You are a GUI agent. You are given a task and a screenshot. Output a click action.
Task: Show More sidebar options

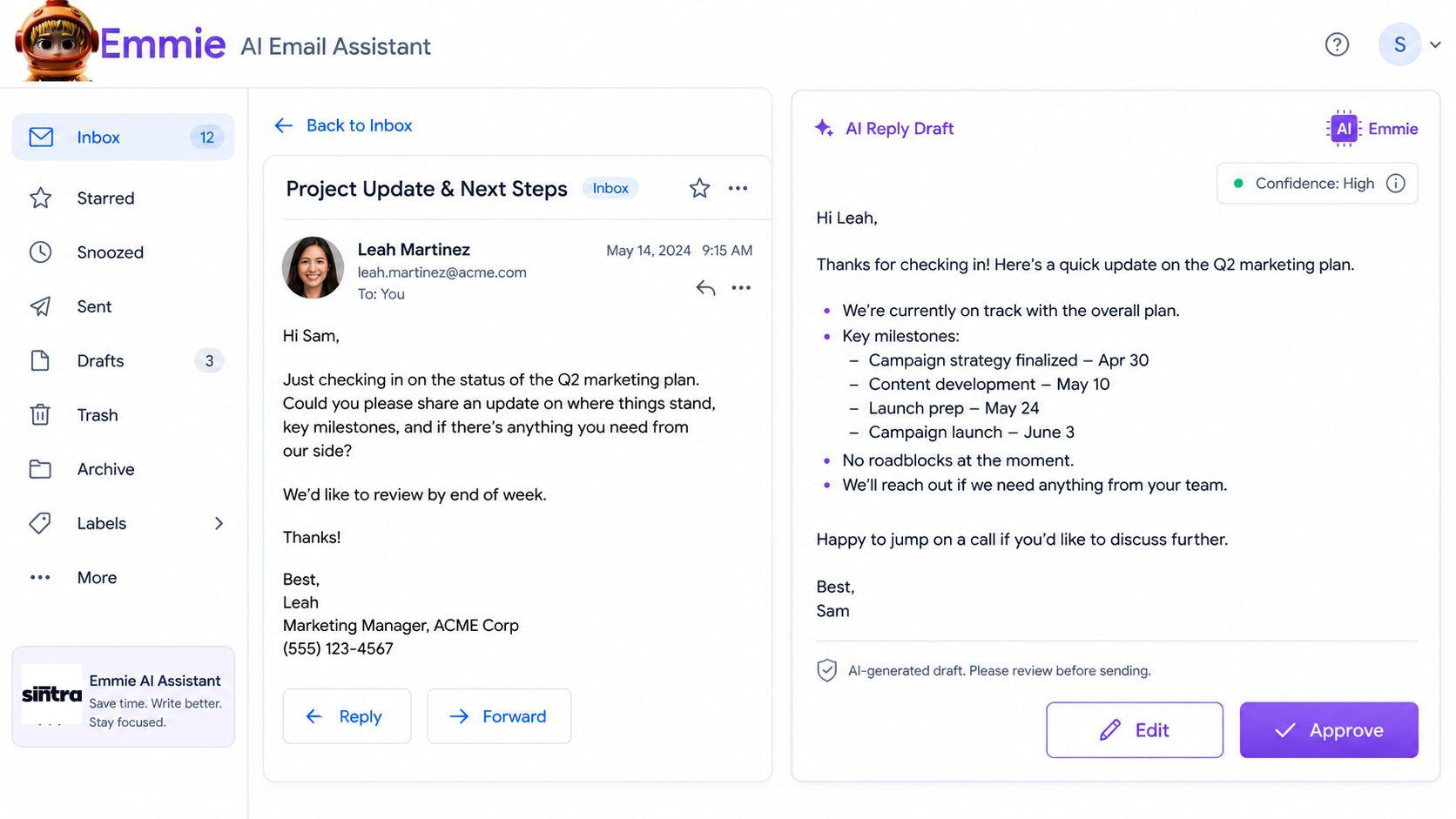[x=123, y=577]
